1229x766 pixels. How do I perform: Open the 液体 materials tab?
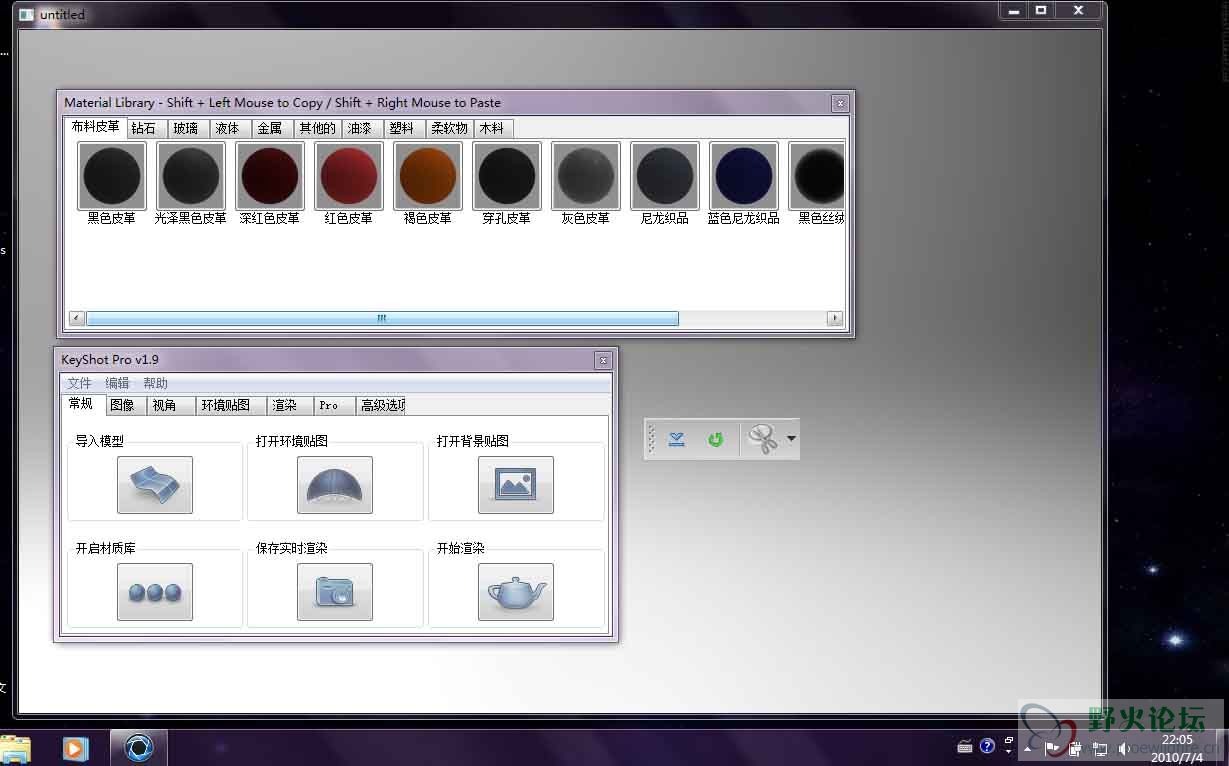point(228,128)
